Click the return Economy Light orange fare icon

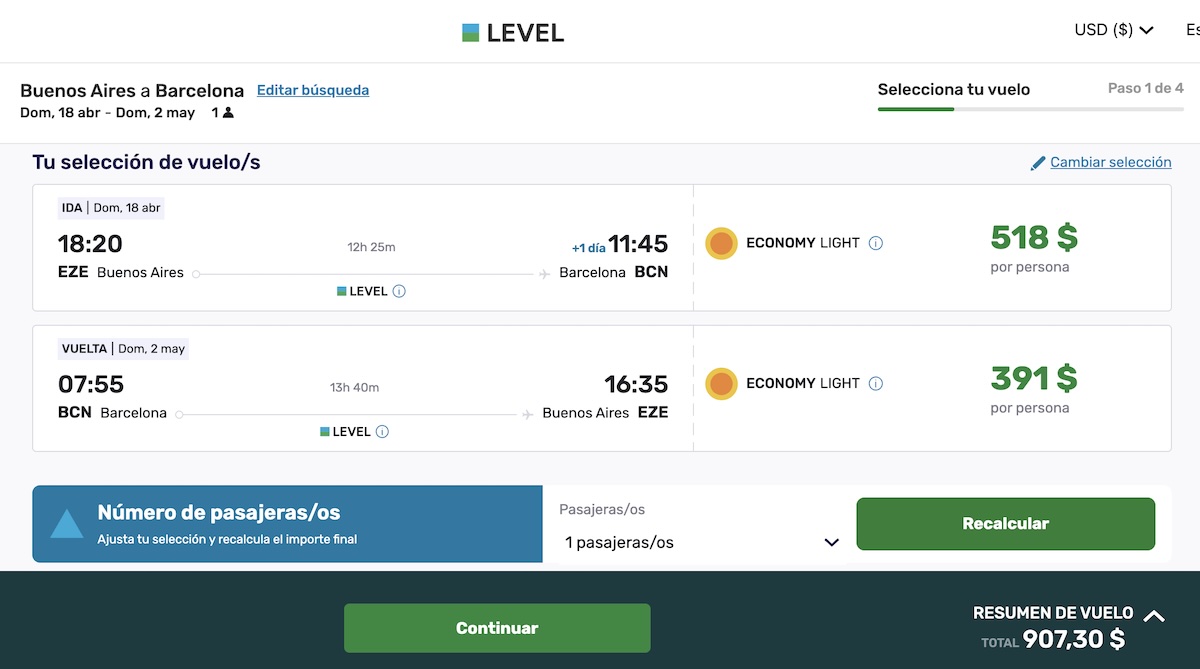click(x=721, y=383)
